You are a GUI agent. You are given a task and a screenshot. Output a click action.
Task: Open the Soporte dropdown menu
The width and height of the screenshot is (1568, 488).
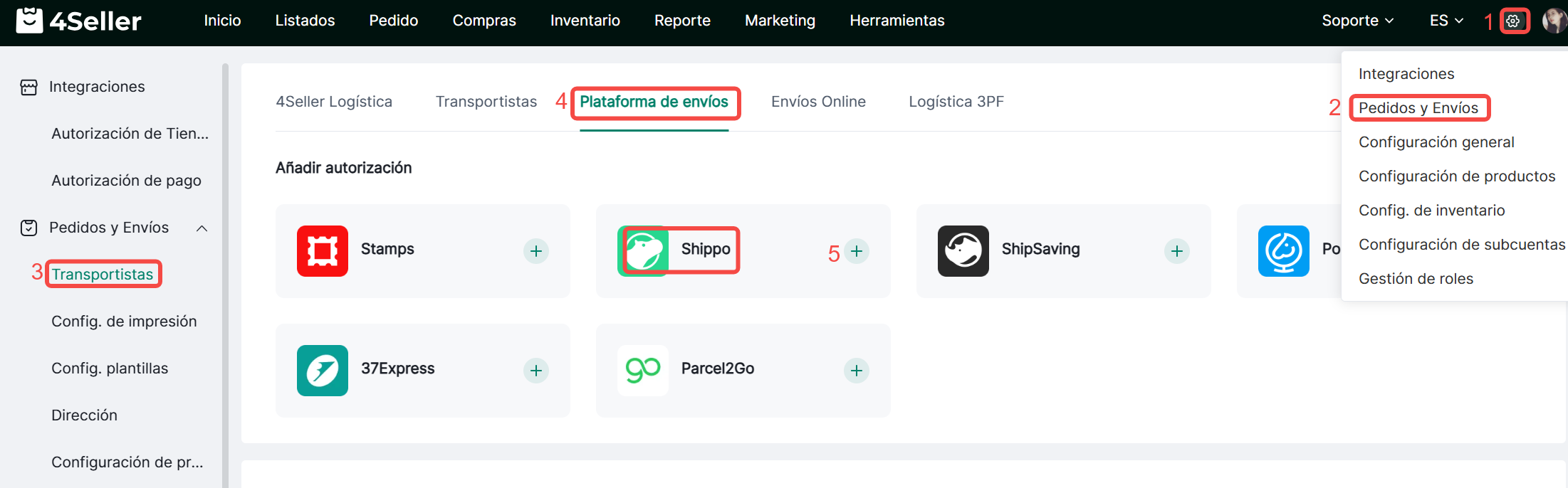[1357, 21]
